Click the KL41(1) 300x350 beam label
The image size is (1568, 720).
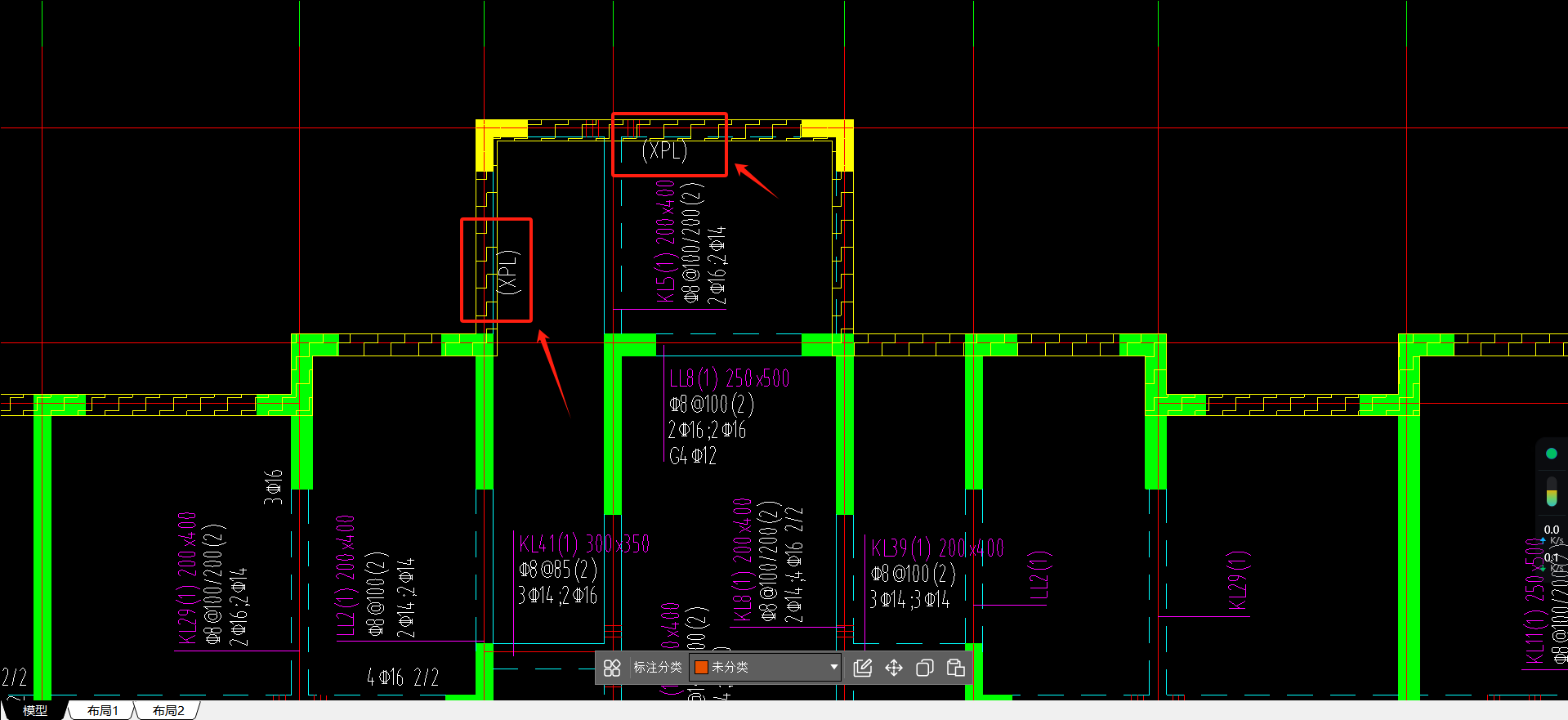(x=584, y=543)
